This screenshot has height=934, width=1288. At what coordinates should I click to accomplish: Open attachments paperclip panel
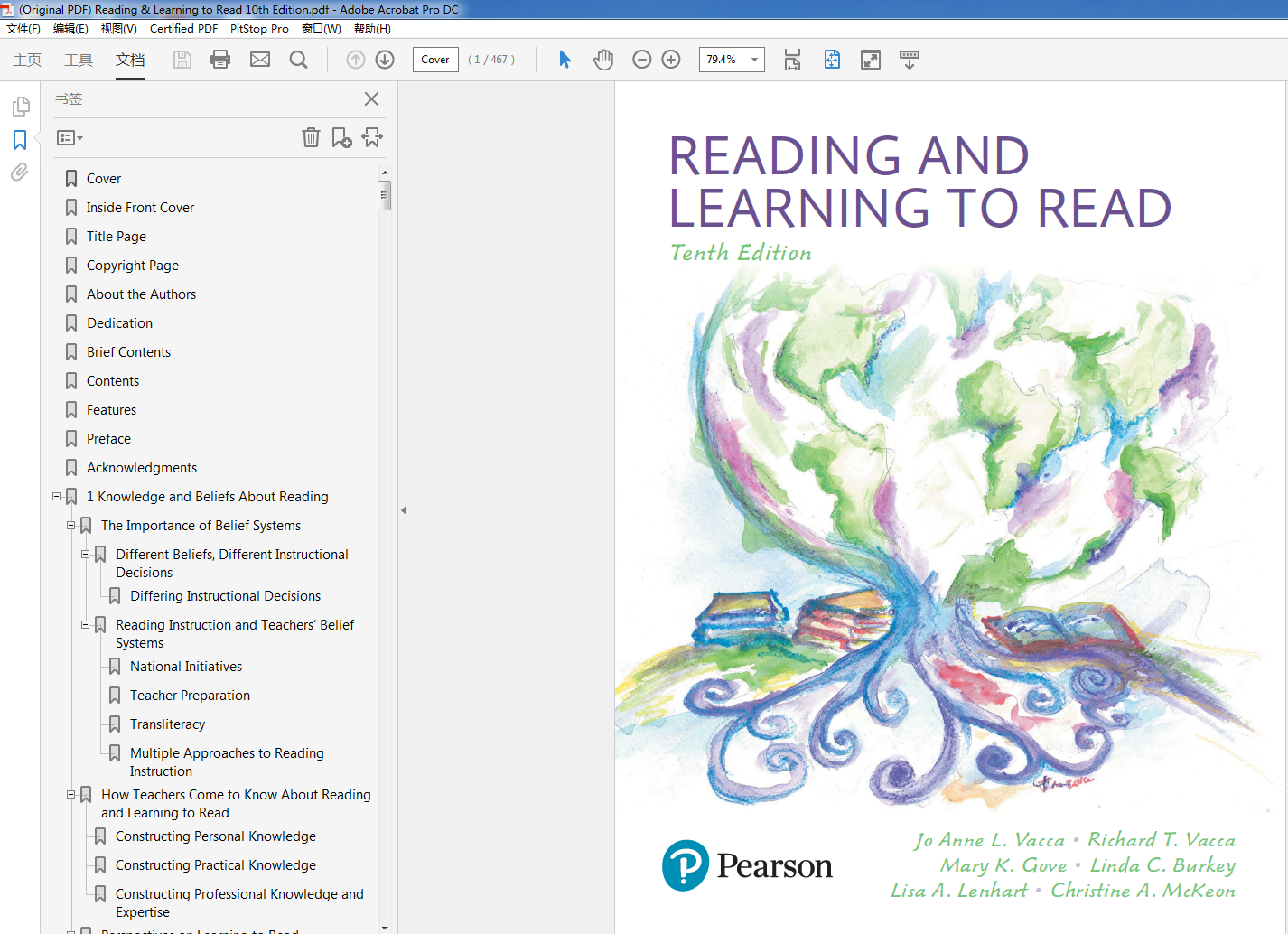click(x=20, y=172)
